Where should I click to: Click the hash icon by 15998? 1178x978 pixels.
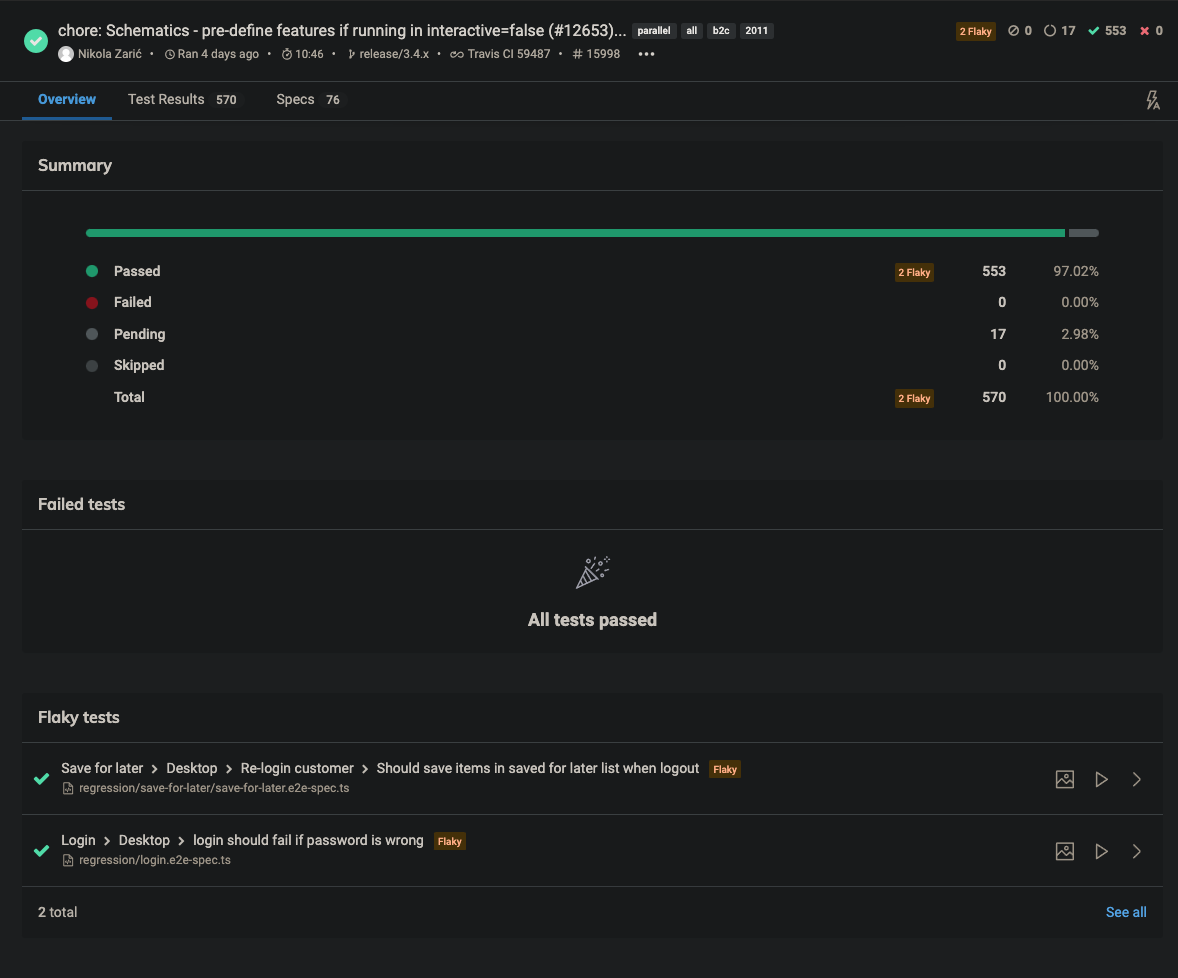pyautogui.click(x=578, y=54)
